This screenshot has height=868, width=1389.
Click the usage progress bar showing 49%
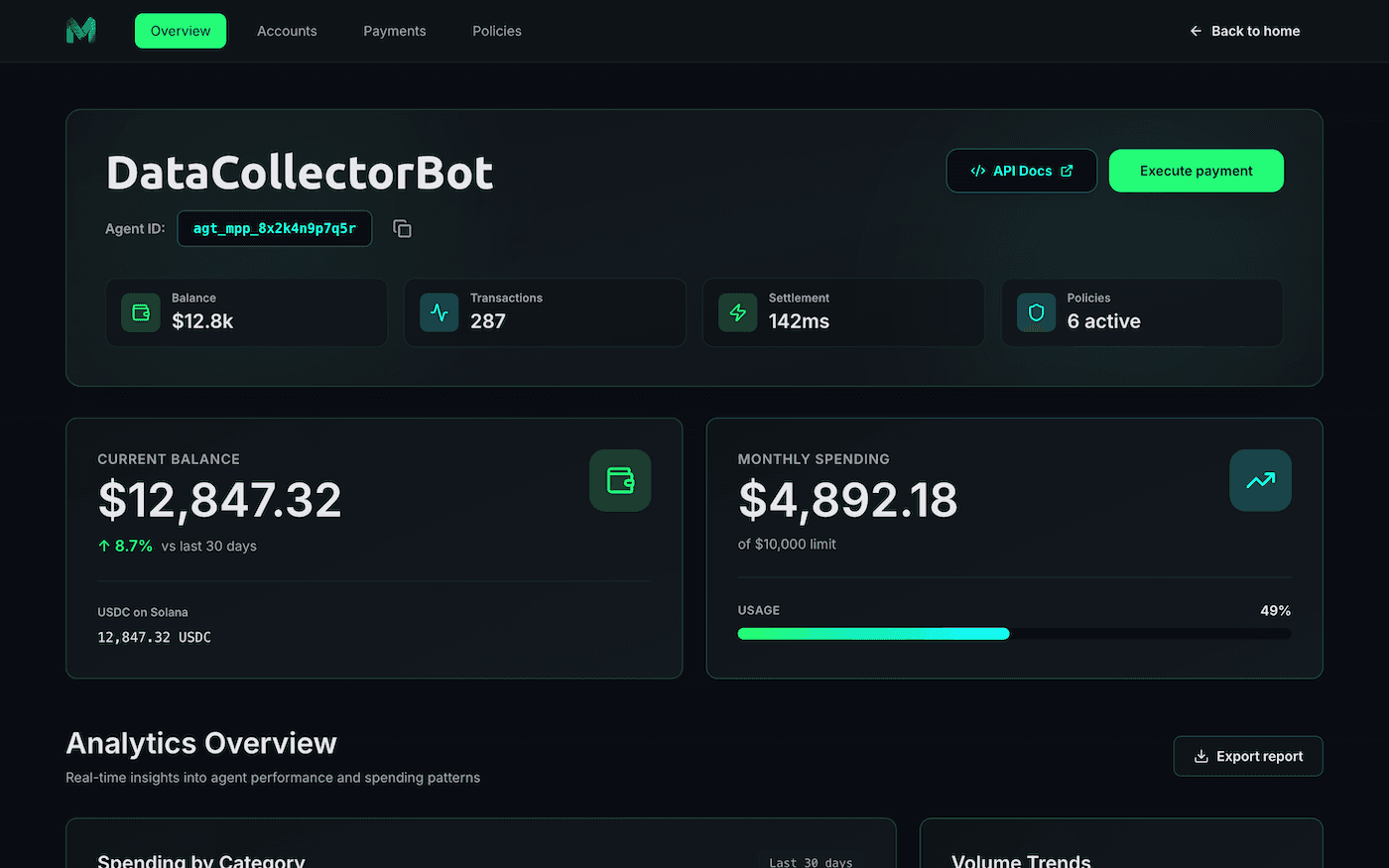pyautogui.click(x=1013, y=633)
